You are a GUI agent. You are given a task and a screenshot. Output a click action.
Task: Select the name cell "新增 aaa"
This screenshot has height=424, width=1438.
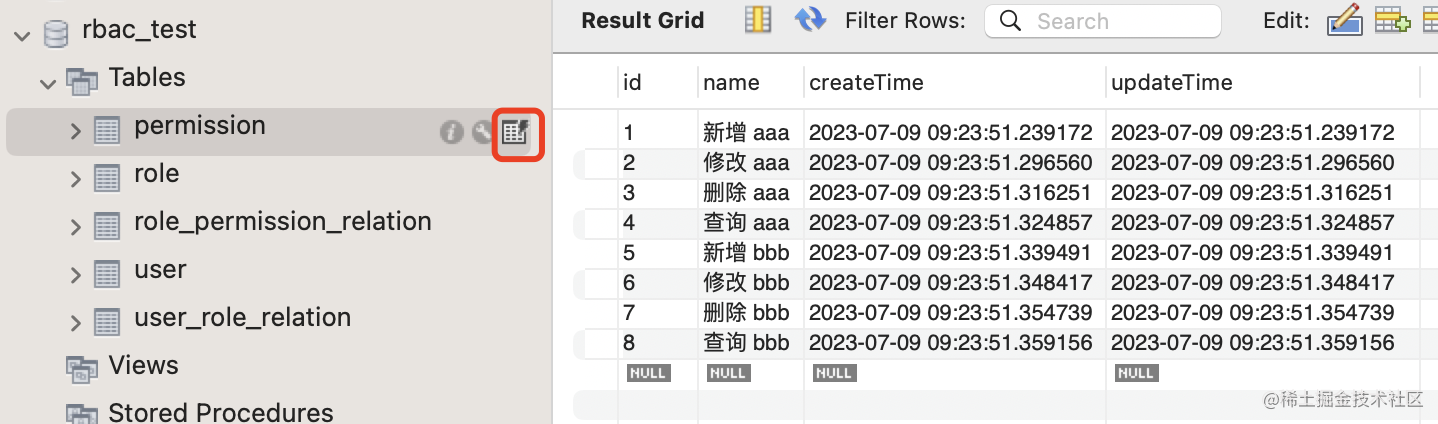[x=746, y=133]
